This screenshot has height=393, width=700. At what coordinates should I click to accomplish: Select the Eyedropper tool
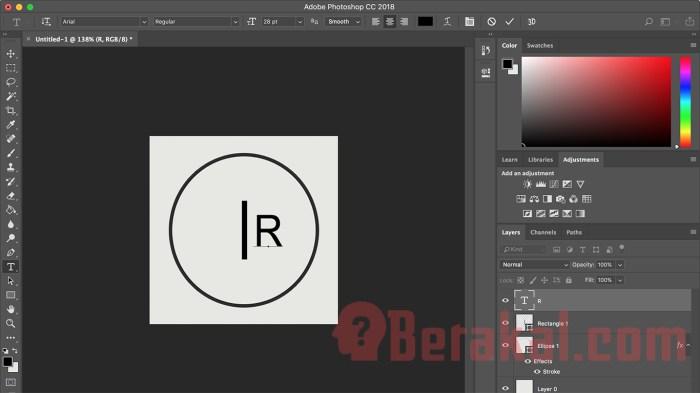pos(11,125)
